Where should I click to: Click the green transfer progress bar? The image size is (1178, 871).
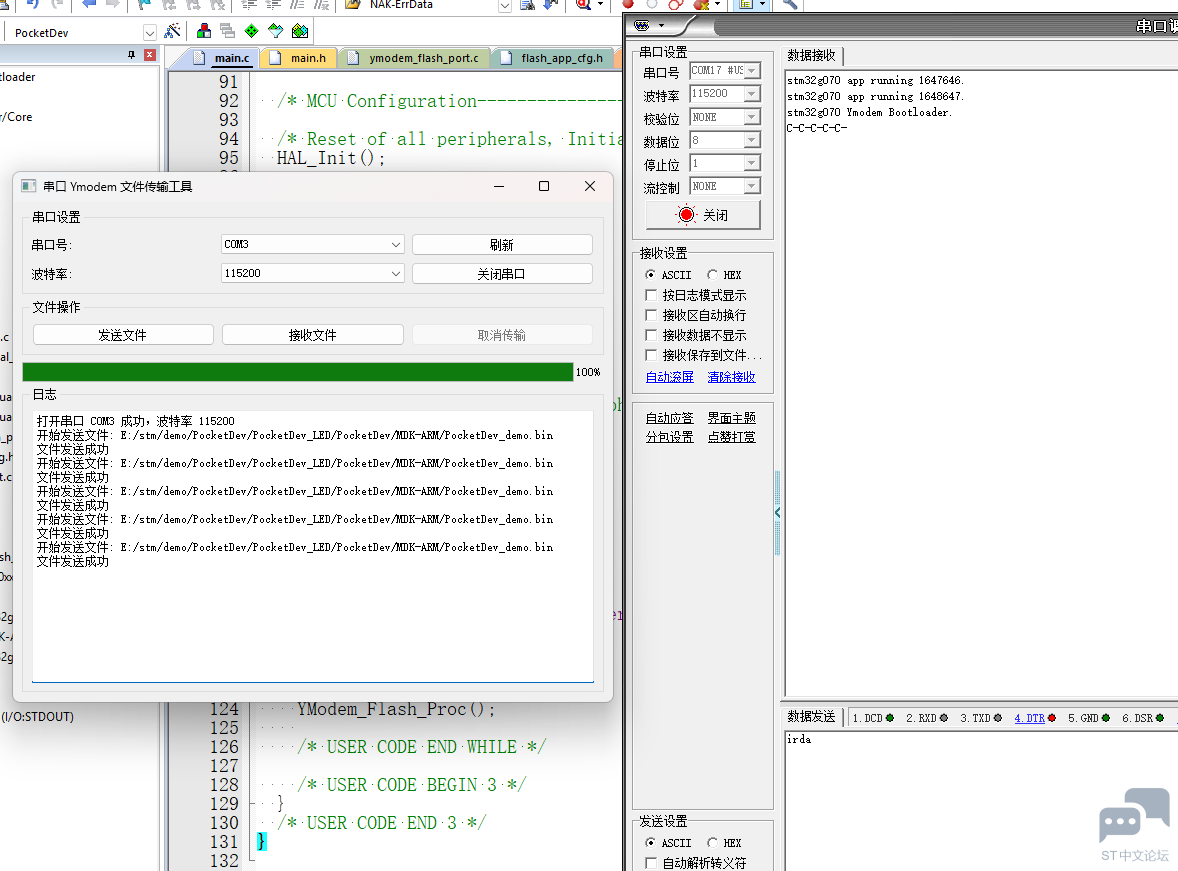(298, 372)
